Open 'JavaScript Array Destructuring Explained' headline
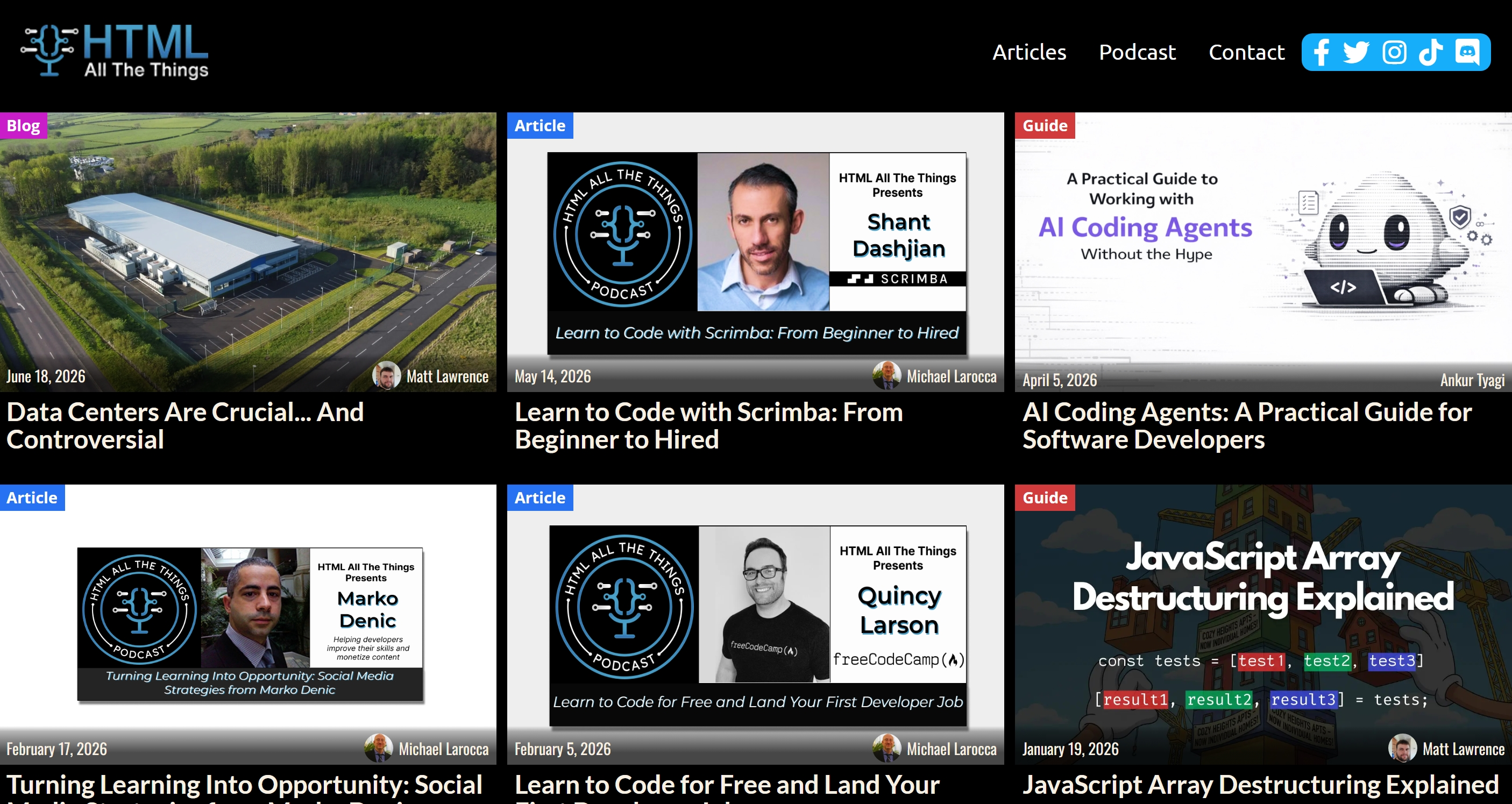The width and height of the screenshot is (1512, 804). tap(1260, 785)
